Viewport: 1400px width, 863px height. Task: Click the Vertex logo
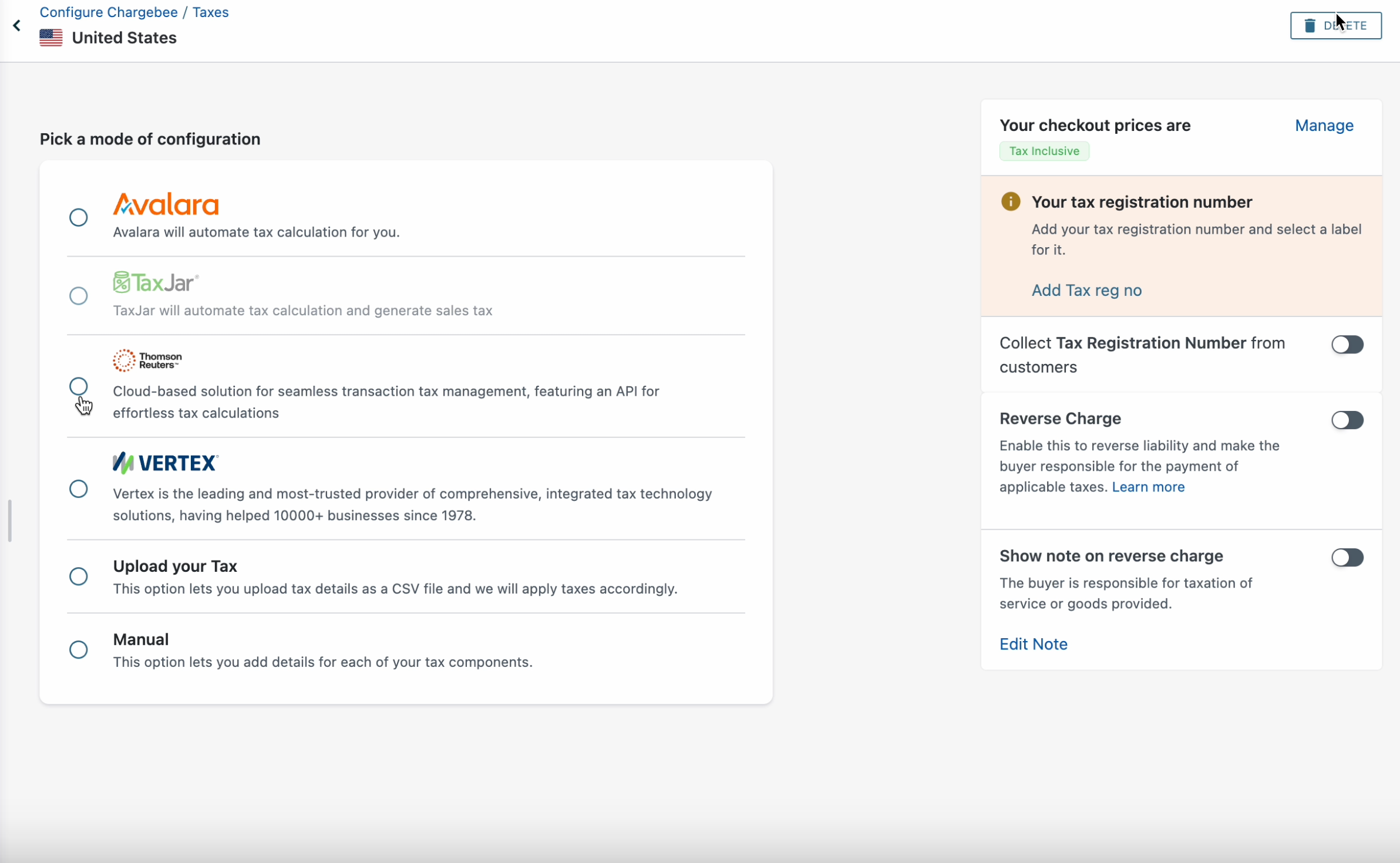pos(166,463)
